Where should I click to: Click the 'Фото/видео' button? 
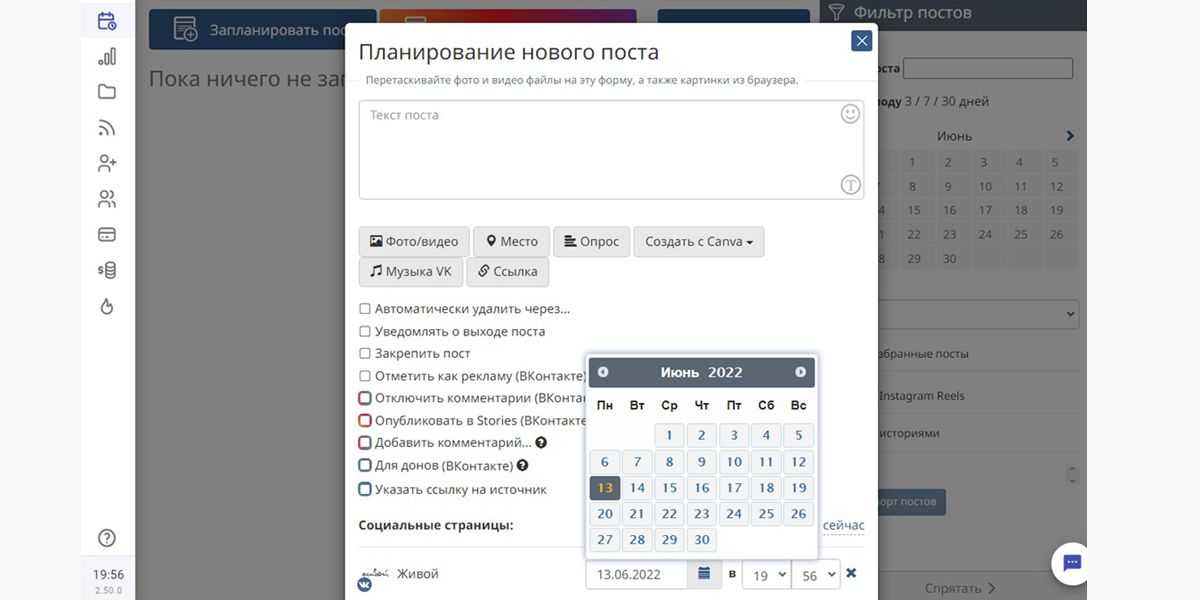coord(414,242)
